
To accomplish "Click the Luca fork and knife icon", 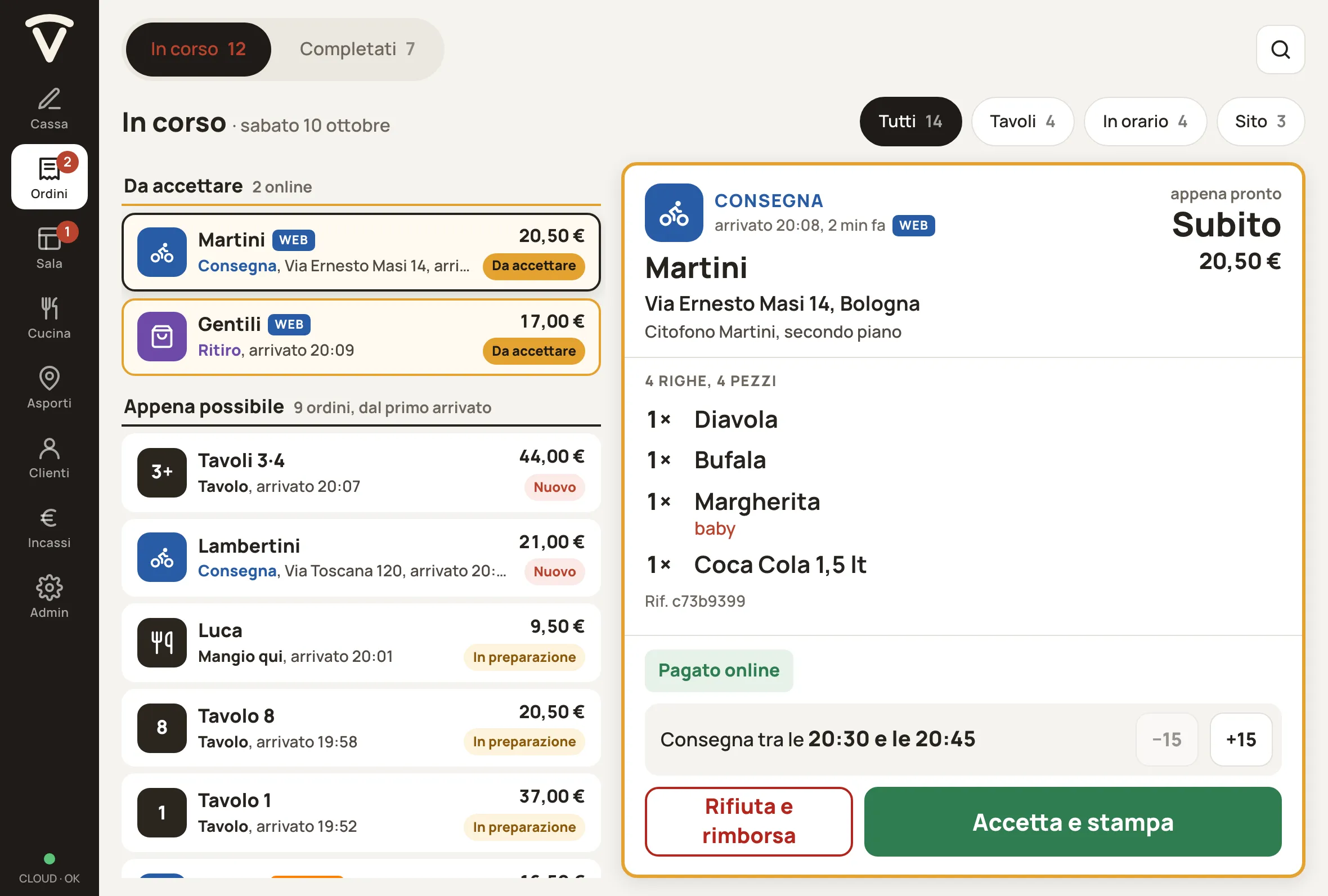I will click(x=161, y=642).
